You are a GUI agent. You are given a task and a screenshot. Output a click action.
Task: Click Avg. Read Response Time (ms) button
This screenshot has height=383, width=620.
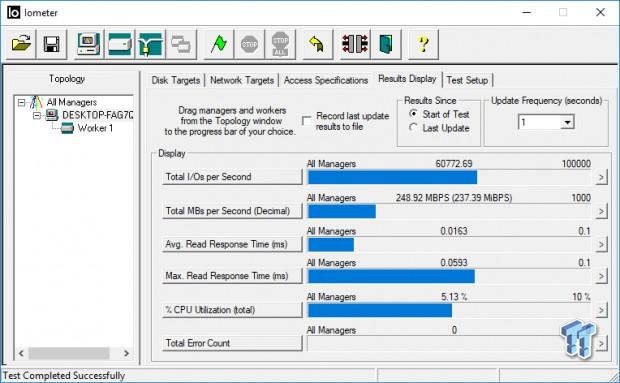pos(232,244)
